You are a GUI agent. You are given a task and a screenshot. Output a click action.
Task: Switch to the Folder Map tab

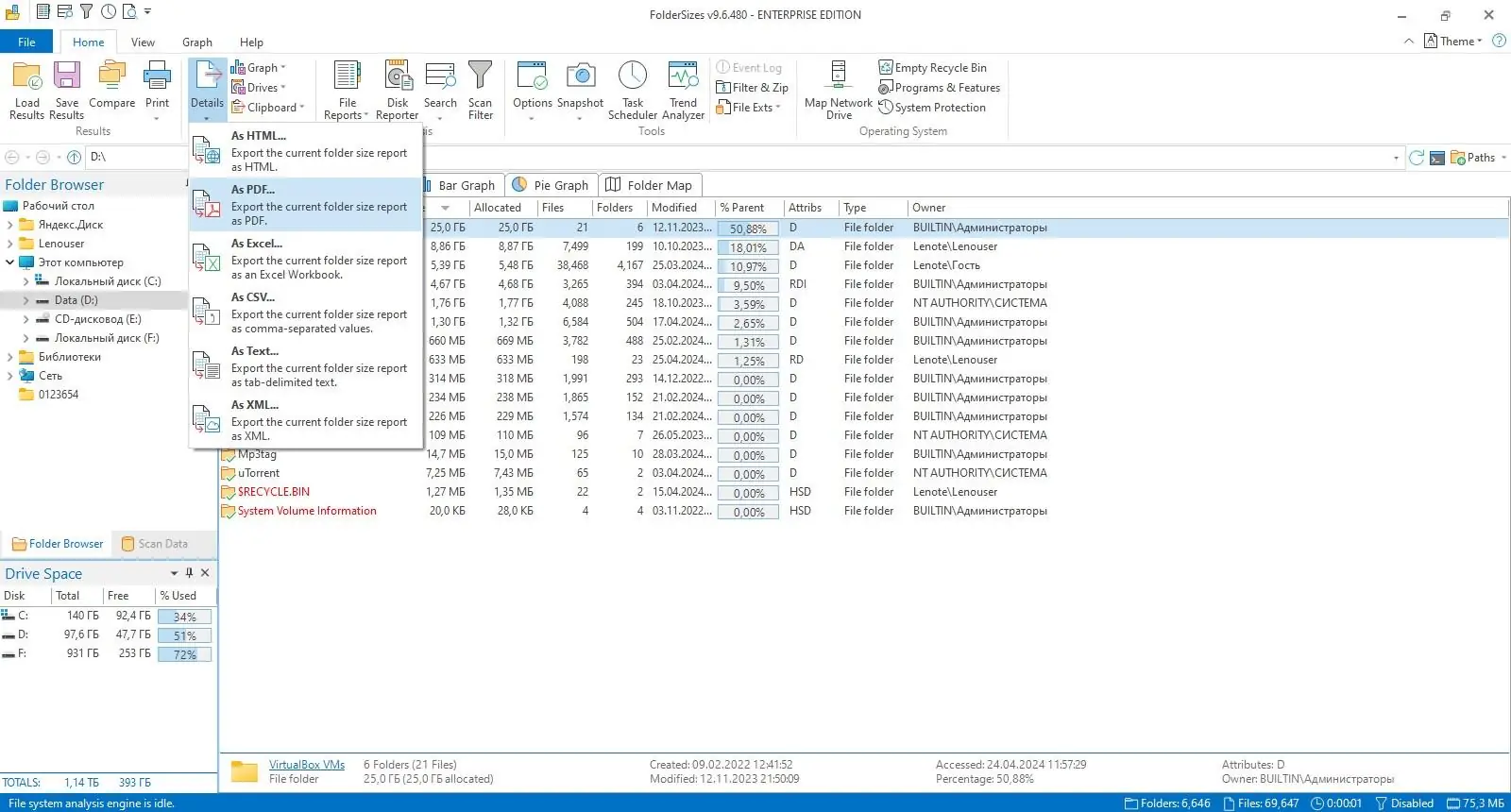[649, 185]
